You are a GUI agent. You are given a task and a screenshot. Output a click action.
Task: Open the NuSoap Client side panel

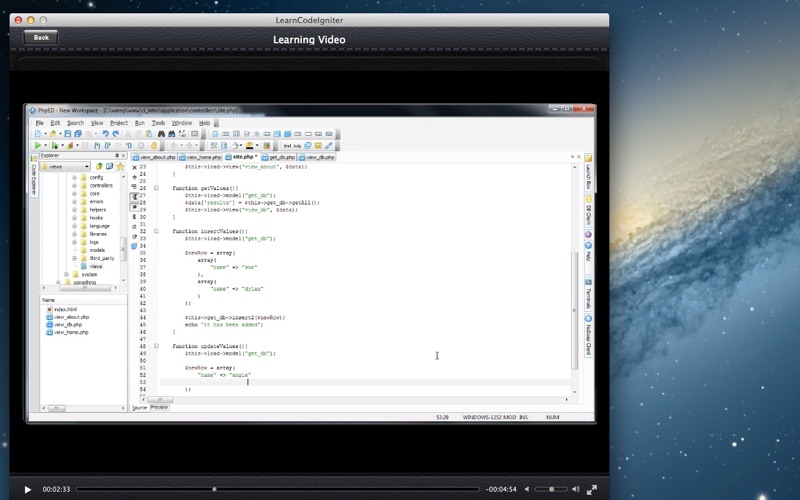coord(588,336)
